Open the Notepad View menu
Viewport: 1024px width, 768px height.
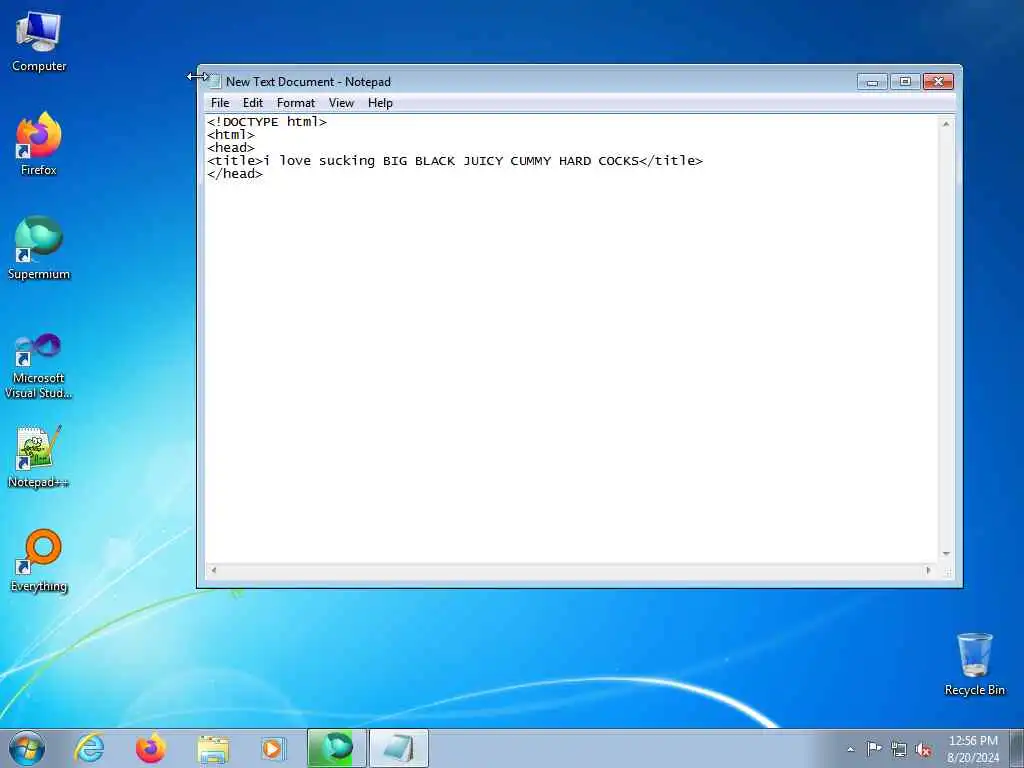tap(341, 103)
